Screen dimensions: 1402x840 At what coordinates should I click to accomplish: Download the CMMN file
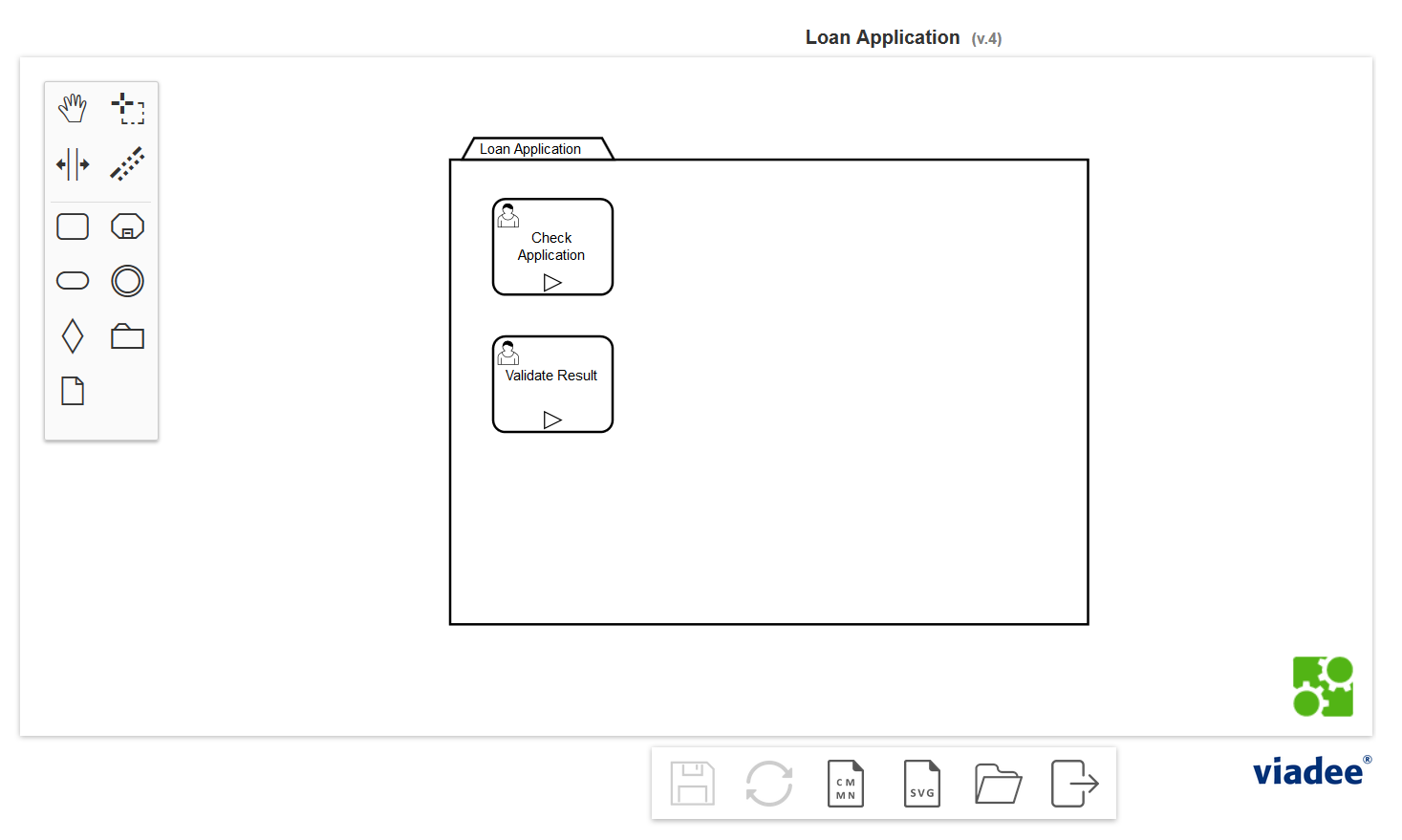point(846,784)
